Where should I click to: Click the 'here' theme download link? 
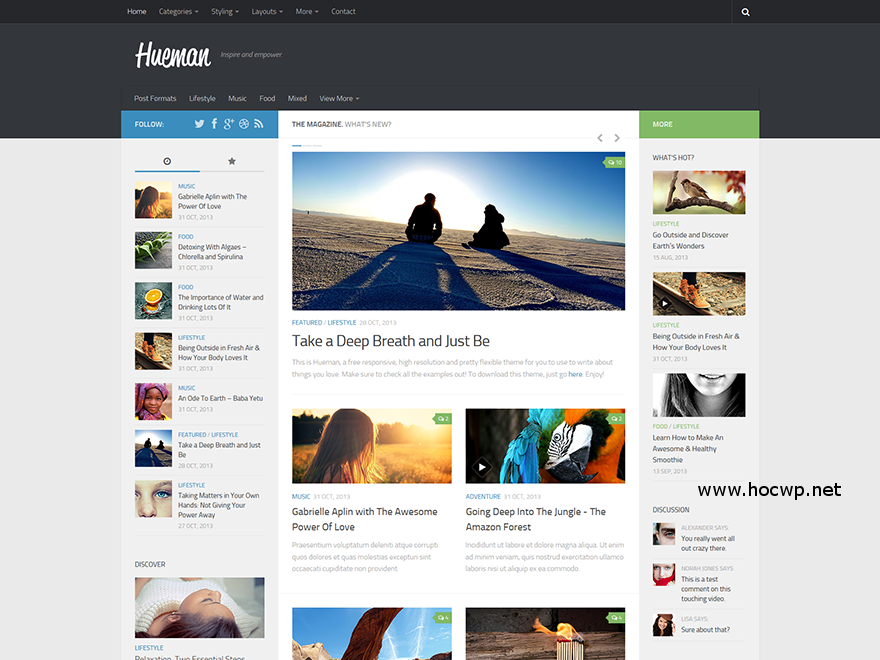[x=575, y=373]
